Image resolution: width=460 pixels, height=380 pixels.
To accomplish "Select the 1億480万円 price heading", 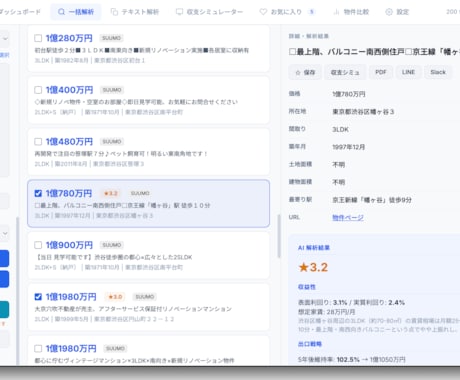I will click(69, 142).
